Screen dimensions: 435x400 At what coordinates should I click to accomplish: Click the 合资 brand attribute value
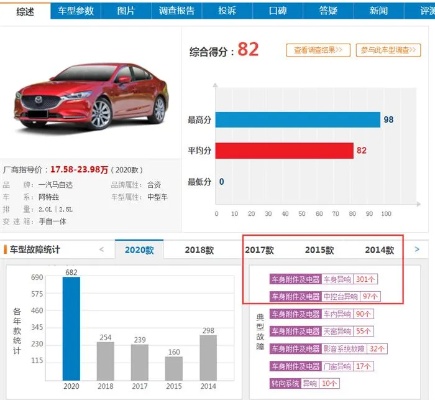[154, 185]
